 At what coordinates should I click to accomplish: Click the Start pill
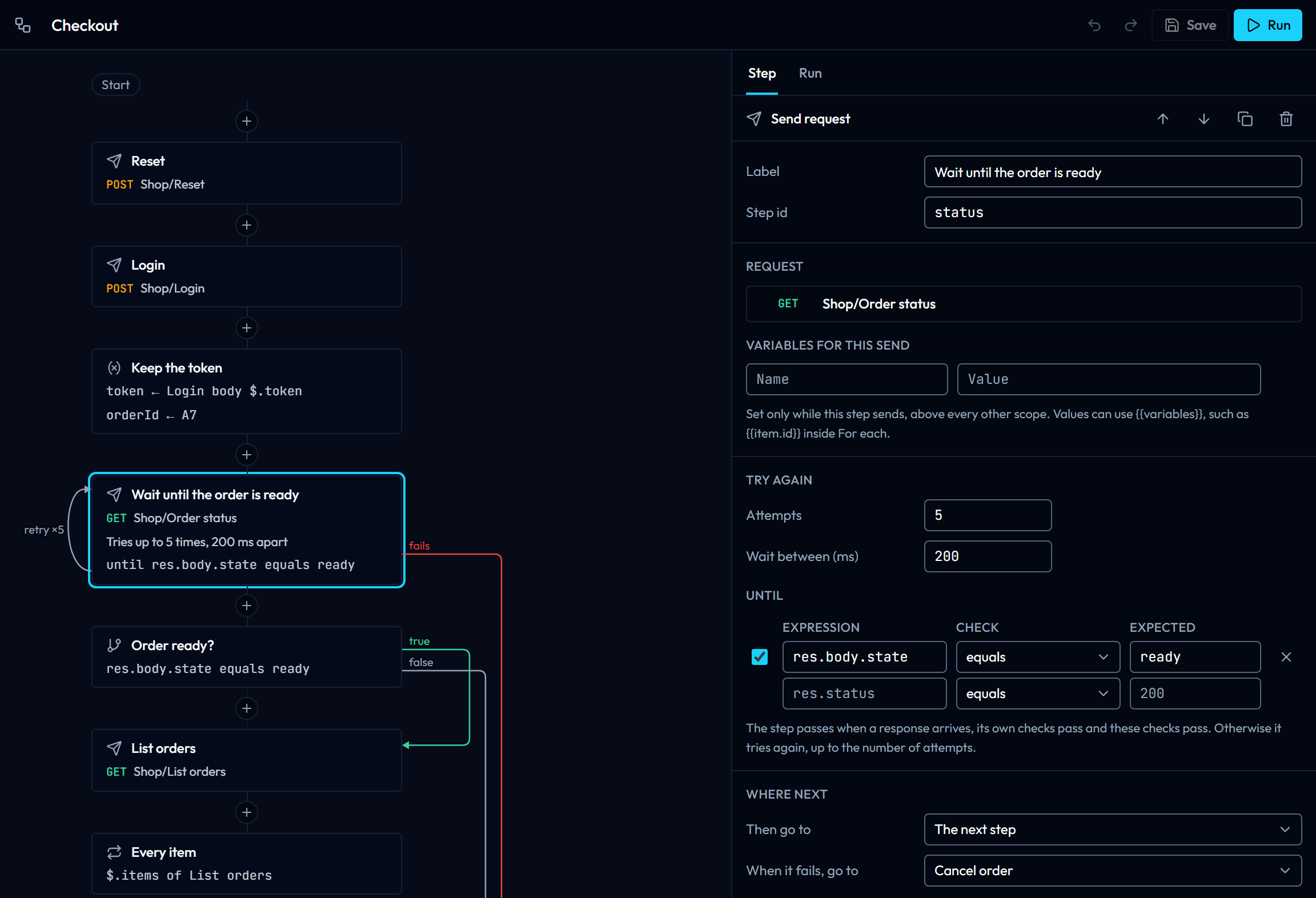point(116,85)
